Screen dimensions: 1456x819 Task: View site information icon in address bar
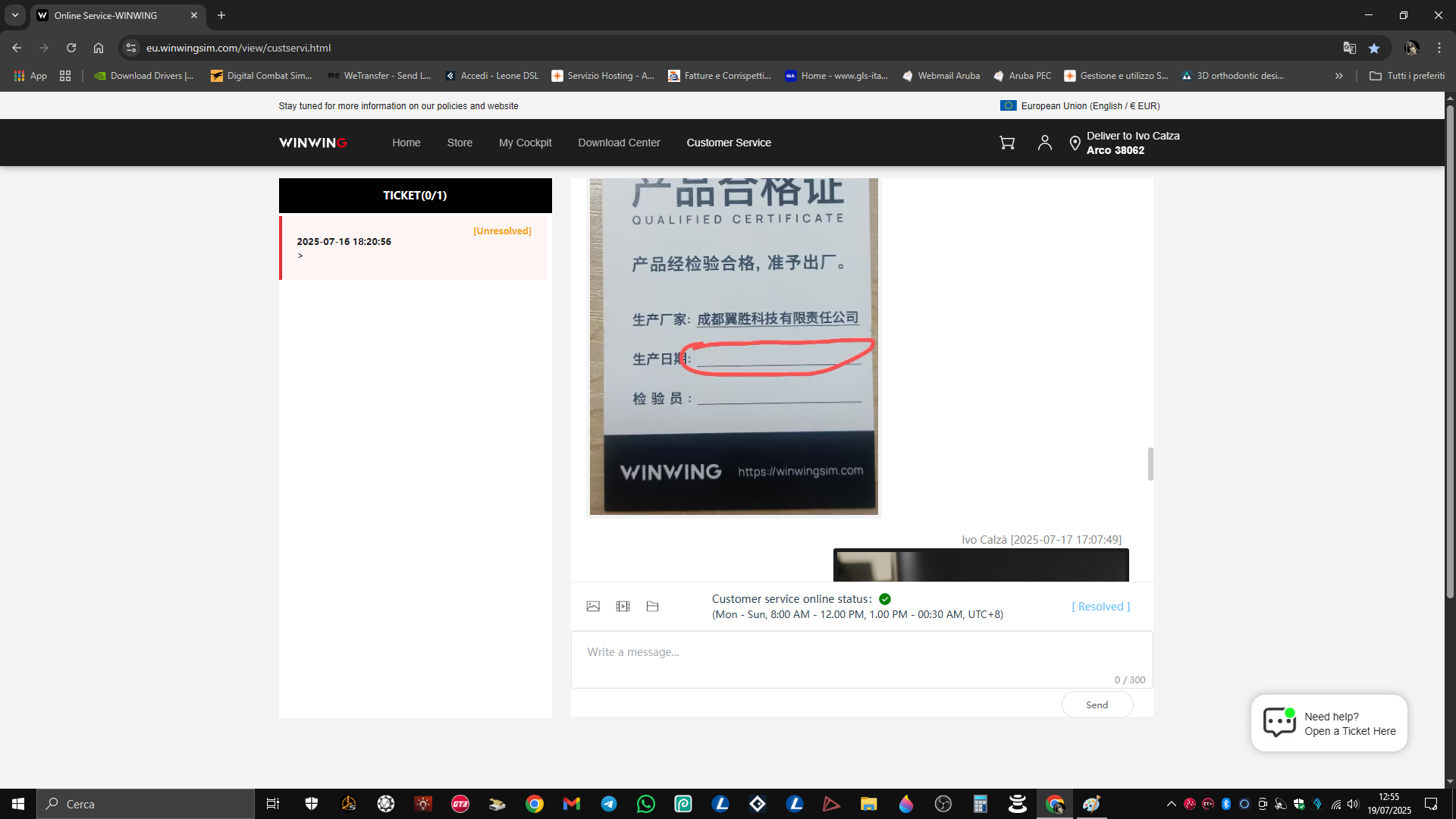131,48
